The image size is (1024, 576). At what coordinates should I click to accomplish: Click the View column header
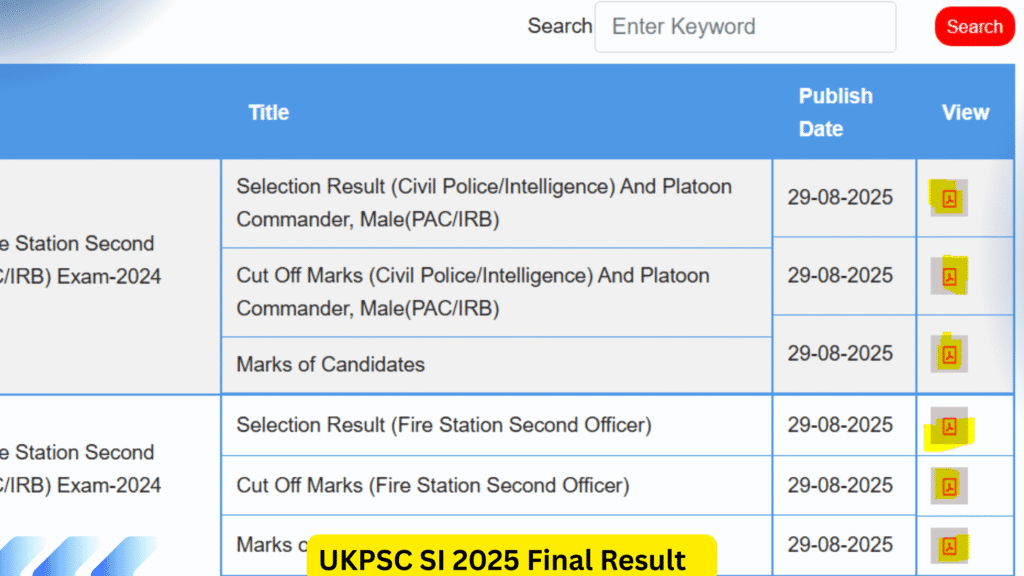965,112
